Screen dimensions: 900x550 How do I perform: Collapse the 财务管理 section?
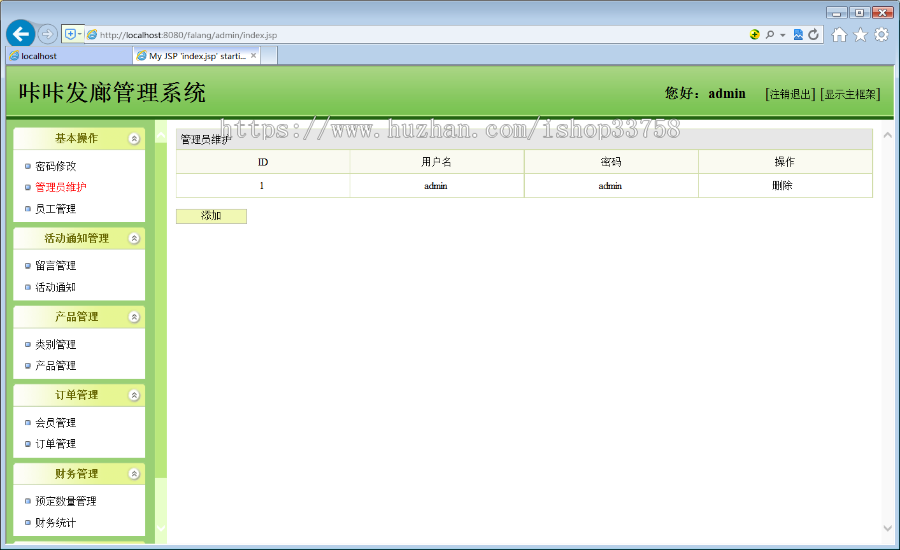pyautogui.click(x=134, y=474)
